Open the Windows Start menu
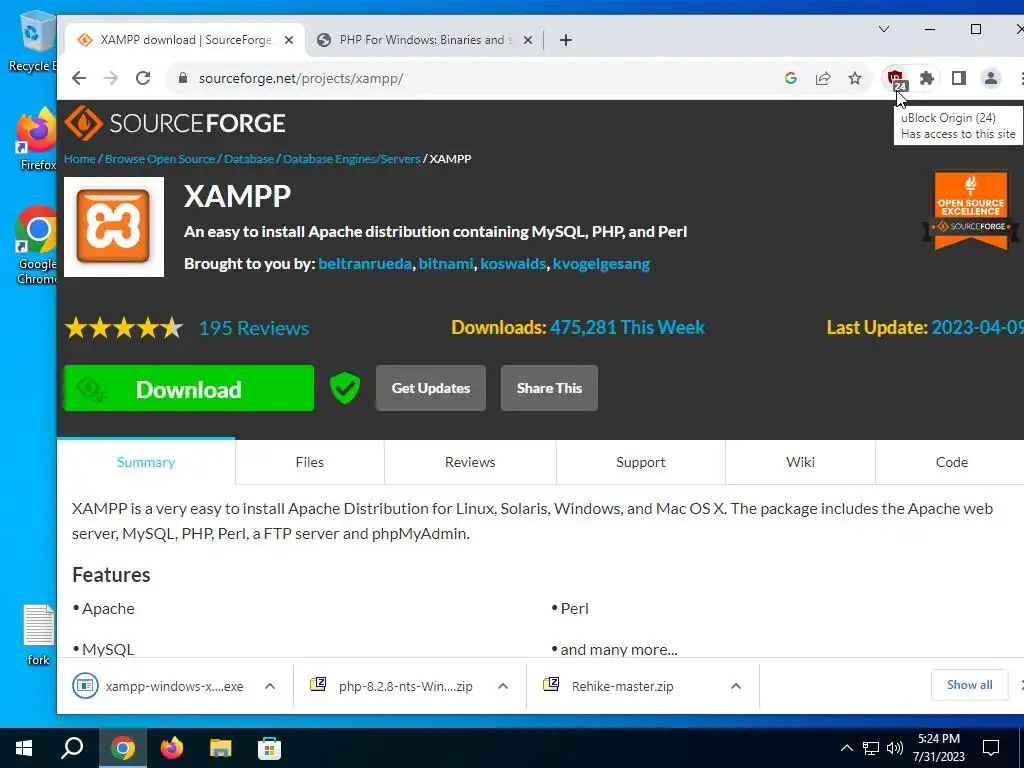 (x=24, y=748)
